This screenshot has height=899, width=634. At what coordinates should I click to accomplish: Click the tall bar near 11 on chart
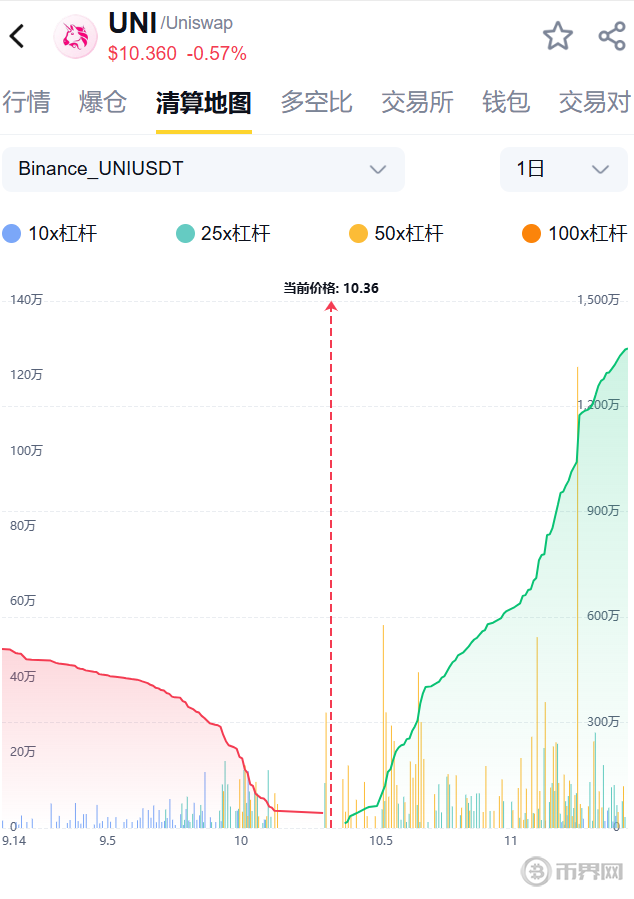click(577, 600)
